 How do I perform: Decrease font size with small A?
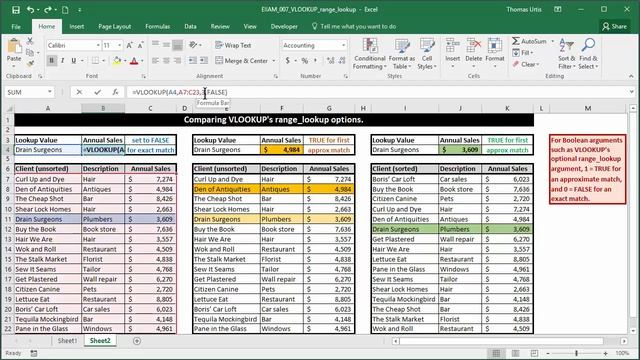pyautogui.click(x=140, y=45)
